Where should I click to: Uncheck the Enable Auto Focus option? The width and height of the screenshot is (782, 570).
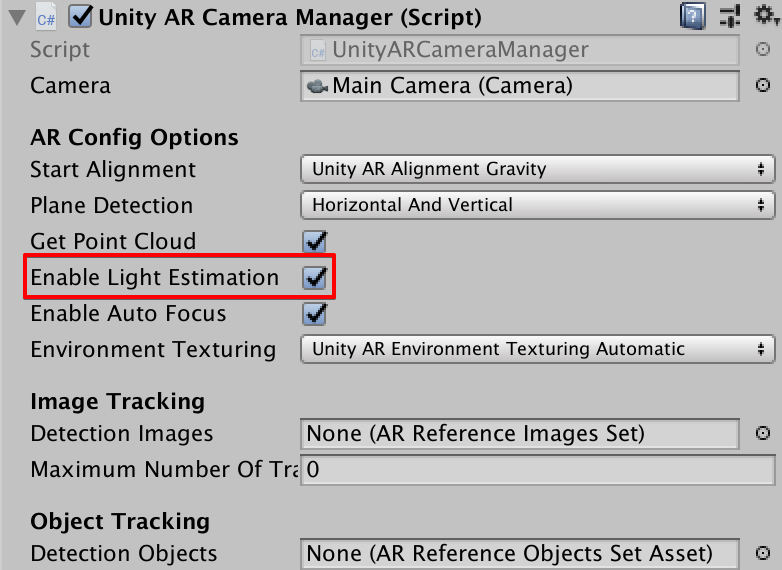point(315,314)
